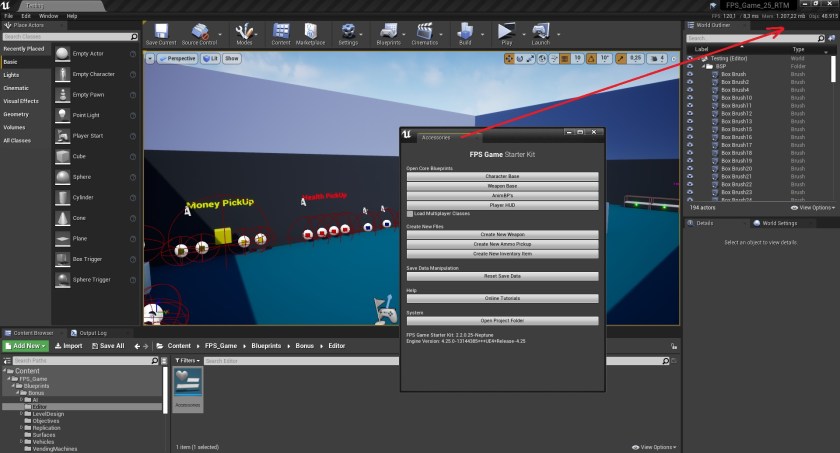This screenshot has height=453, width=840.
Task: Open editor Settings from the toolbar
Action: coord(348,34)
